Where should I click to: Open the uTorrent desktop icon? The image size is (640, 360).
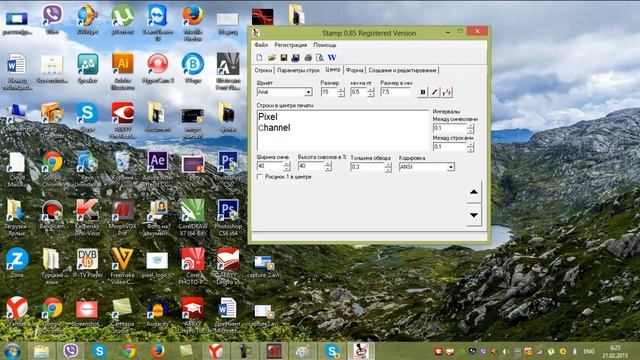(x=122, y=19)
